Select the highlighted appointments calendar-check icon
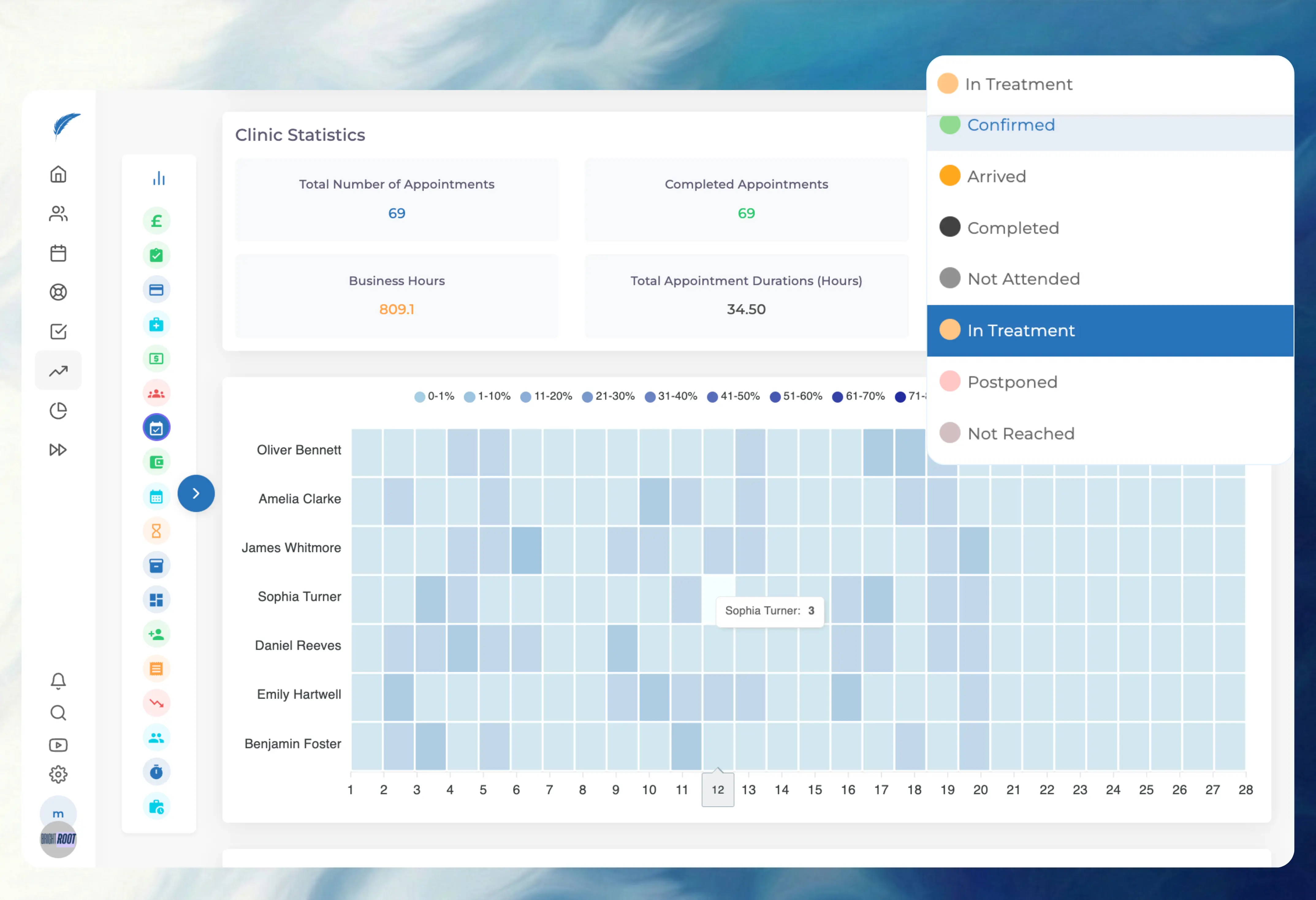Image resolution: width=1316 pixels, height=900 pixels. pos(156,427)
